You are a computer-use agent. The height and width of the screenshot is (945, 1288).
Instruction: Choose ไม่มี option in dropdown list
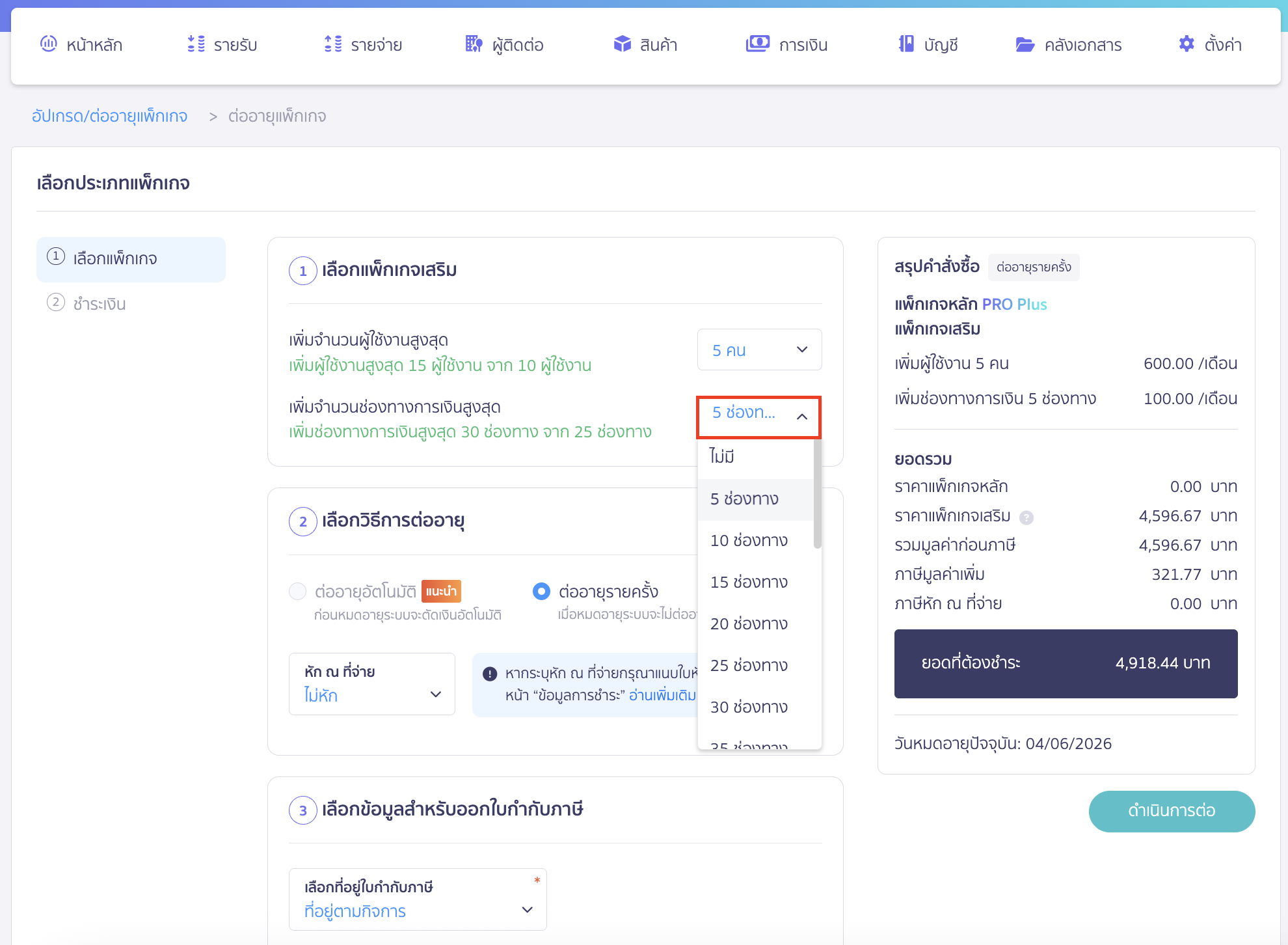point(721,456)
